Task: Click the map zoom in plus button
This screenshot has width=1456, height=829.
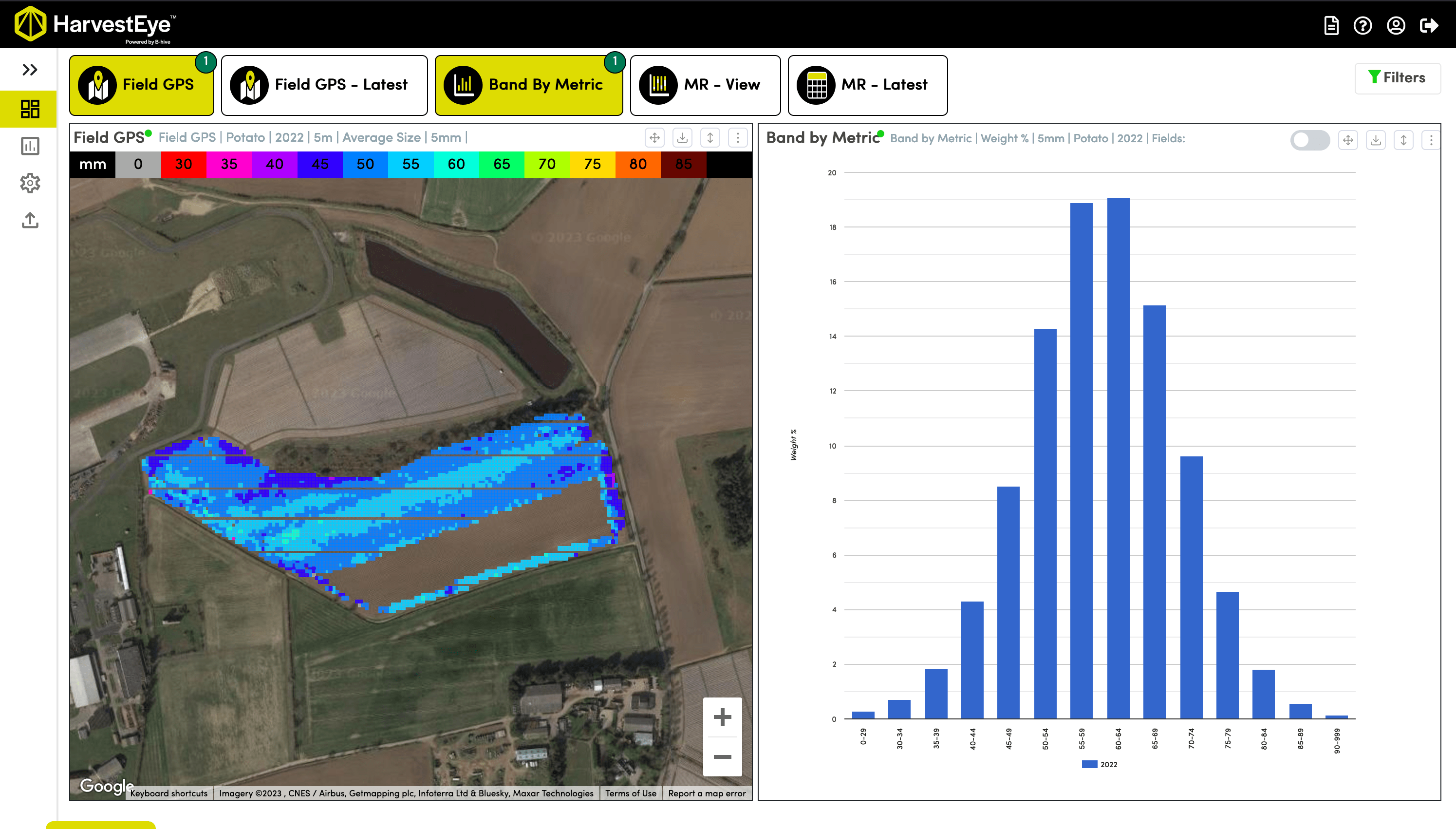Action: (722, 717)
